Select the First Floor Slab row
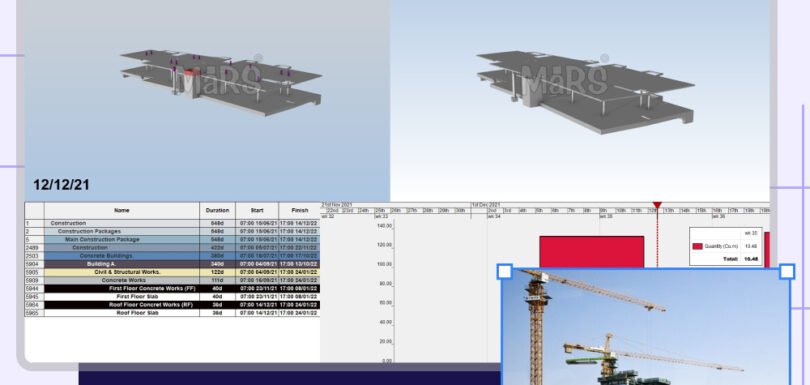Image resolution: width=810 pixels, height=385 pixels. (x=173, y=297)
